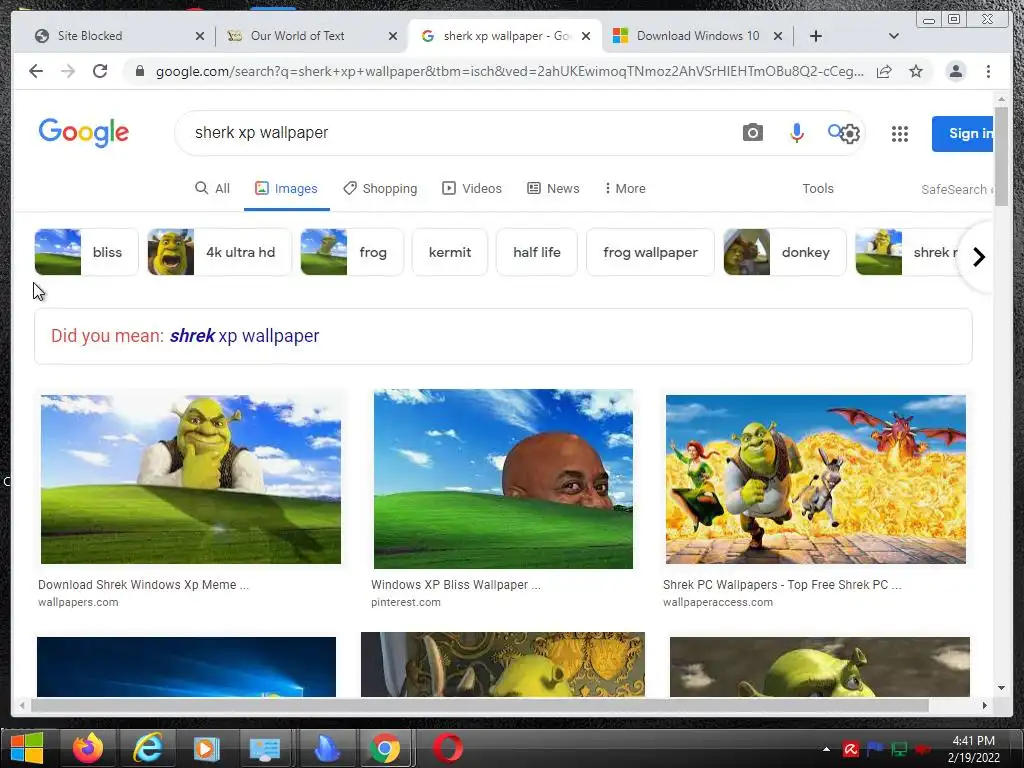This screenshot has height=768, width=1024.
Task: Filter results by the 4k ultra hd chip
Action: (219, 252)
